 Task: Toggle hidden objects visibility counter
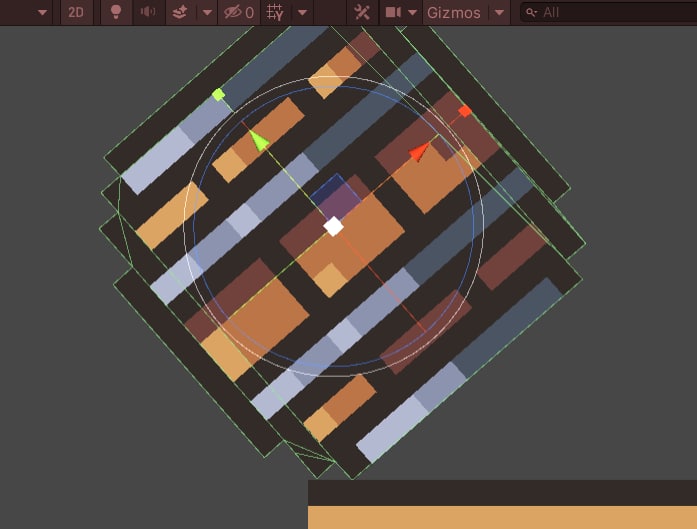[239, 12]
